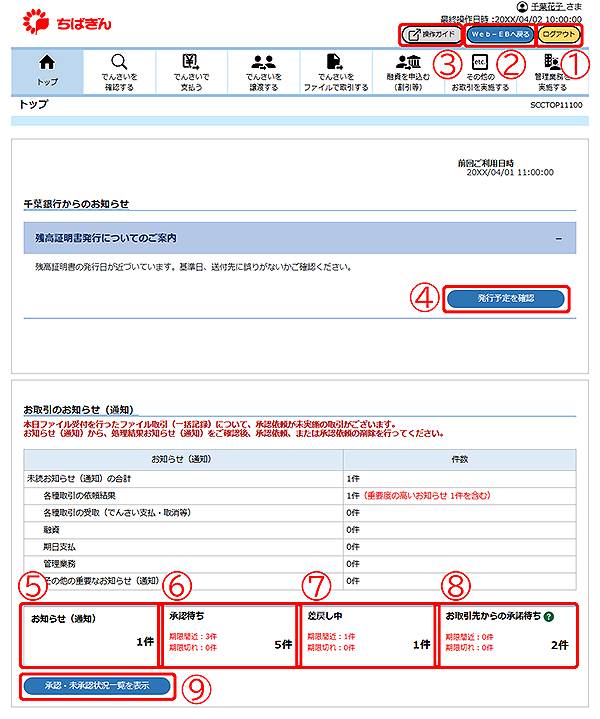Open the お取引先からの承諾待ち 2件 tile
Image resolution: width=600 pixels, height=719 pixels.
507,633
